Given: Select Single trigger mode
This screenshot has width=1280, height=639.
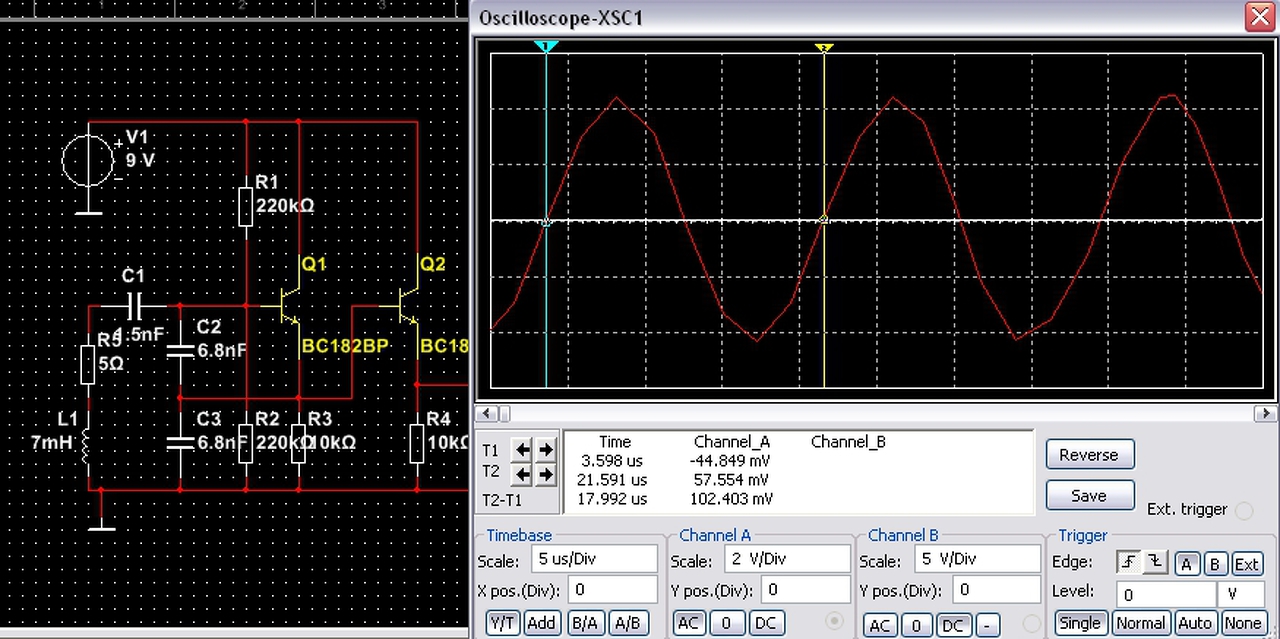Looking at the screenshot, I should tap(1079, 623).
